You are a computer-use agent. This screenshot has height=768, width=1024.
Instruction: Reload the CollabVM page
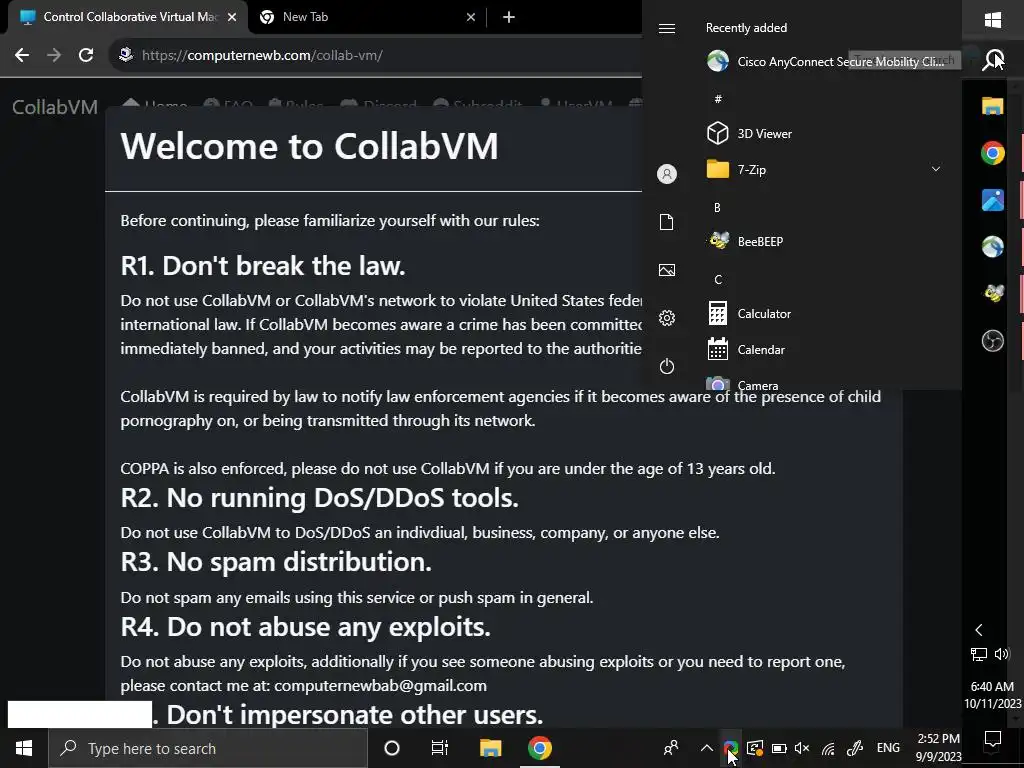pos(86,55)
